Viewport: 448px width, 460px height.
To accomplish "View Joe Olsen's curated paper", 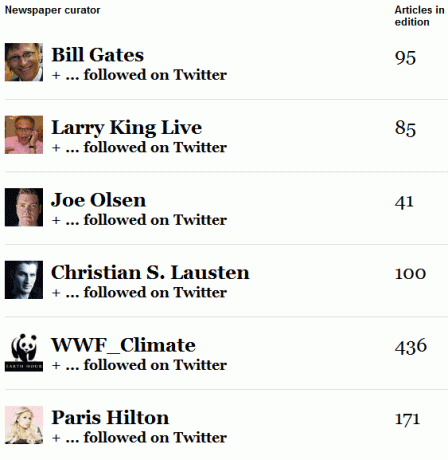I will [x=98, y=200].
